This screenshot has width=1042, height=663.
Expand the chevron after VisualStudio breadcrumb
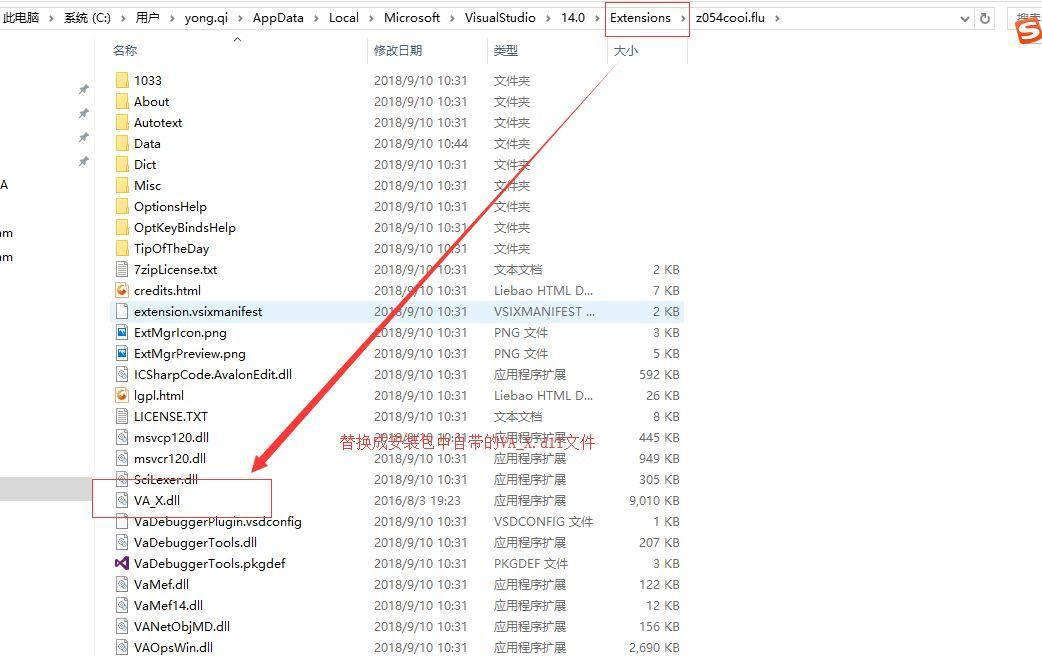point(548,19)
